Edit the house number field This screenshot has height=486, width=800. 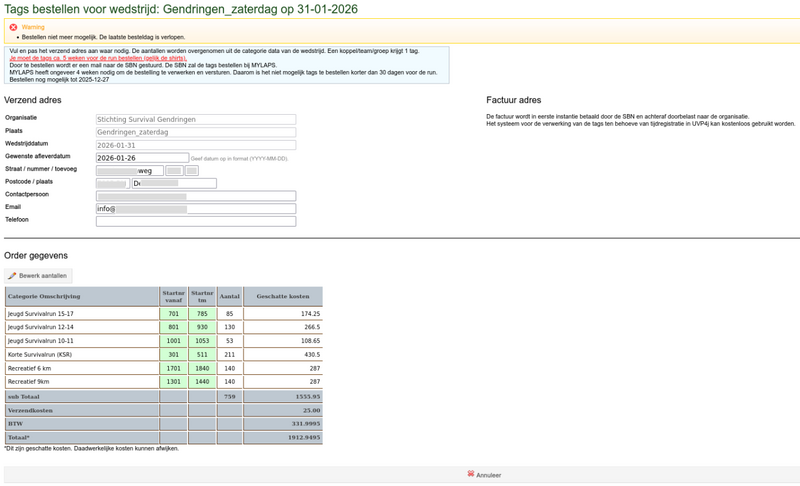coord(174,171)
